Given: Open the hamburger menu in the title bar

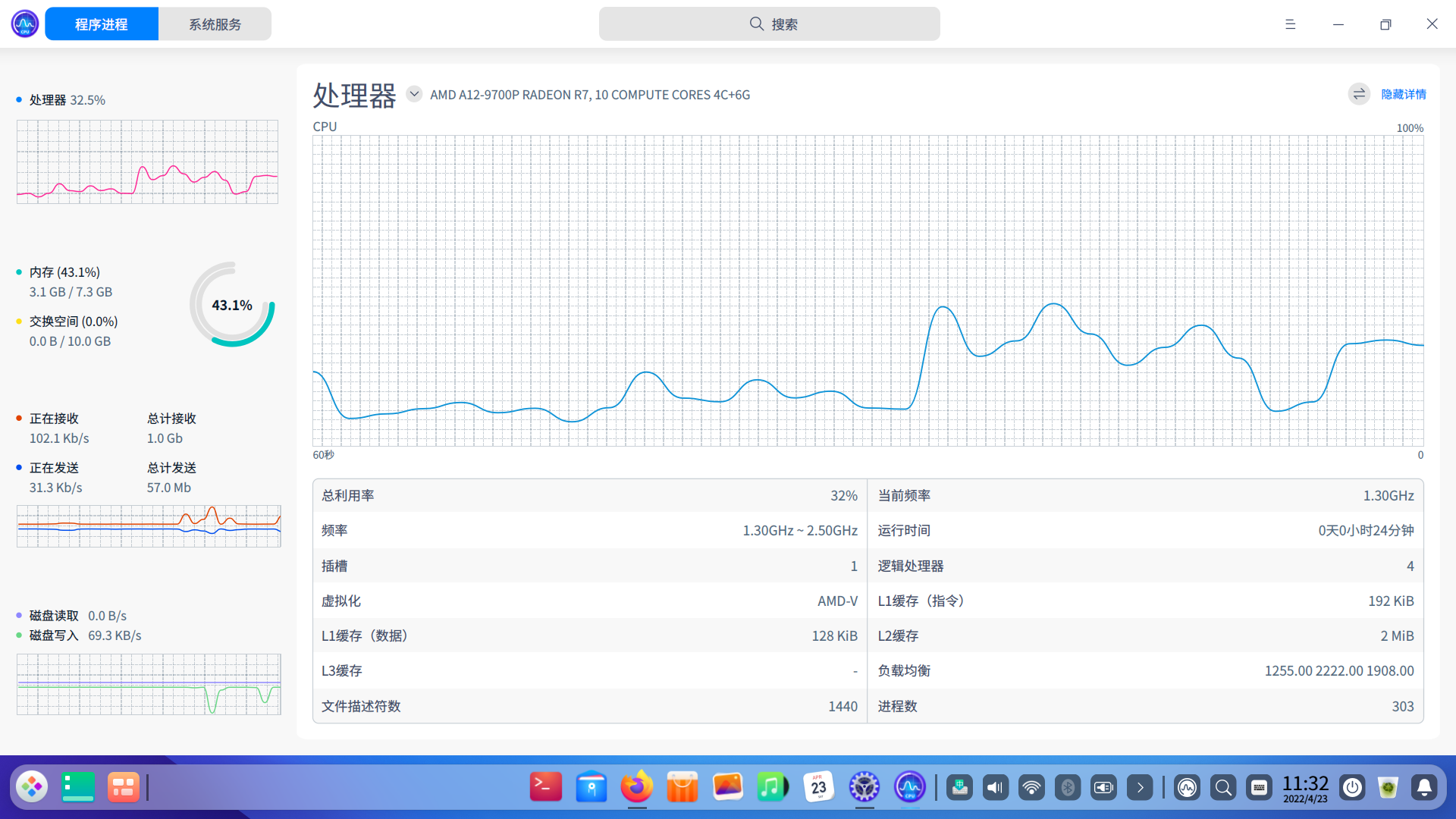Looking at the screenshot, I should 1290,24.
